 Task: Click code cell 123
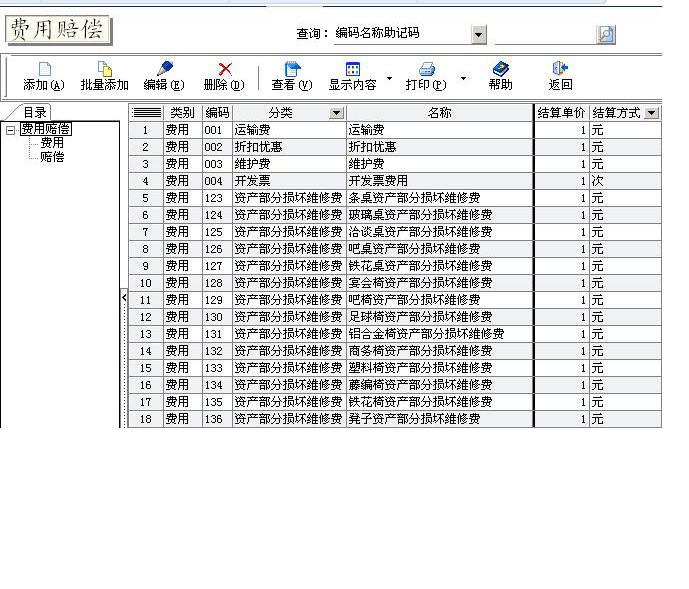[218, 198]
